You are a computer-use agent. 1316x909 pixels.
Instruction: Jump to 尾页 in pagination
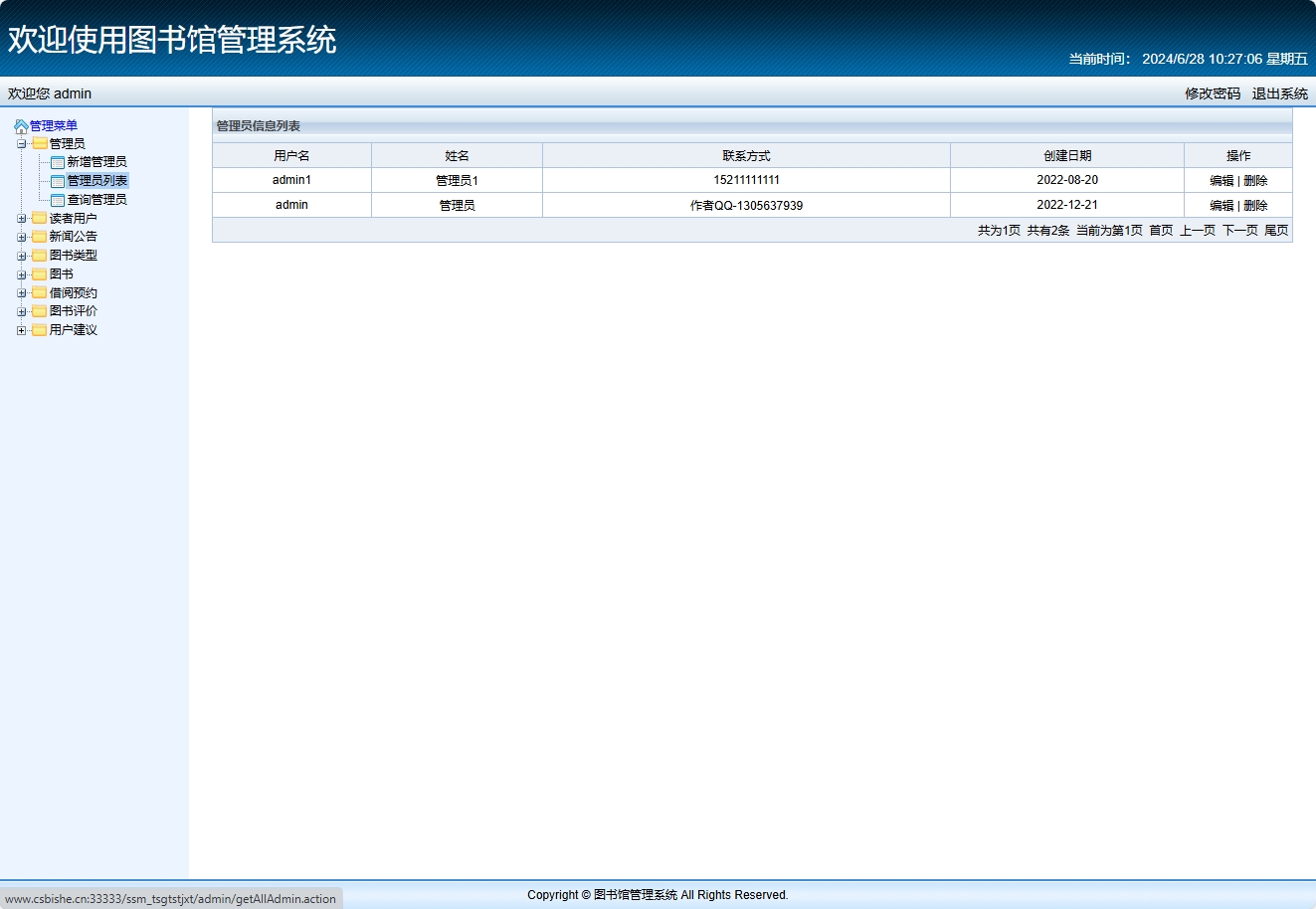pyautogui.click(x=1276, y=231)
